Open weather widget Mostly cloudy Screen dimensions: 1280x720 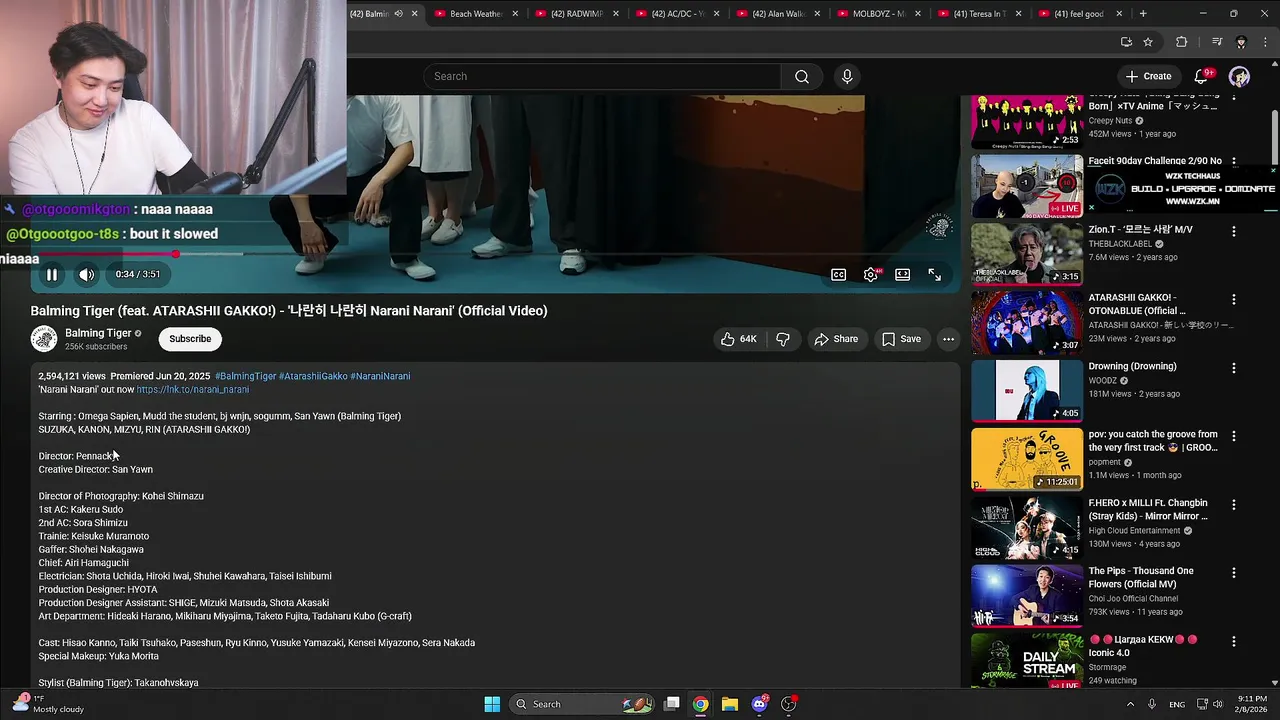47,704
